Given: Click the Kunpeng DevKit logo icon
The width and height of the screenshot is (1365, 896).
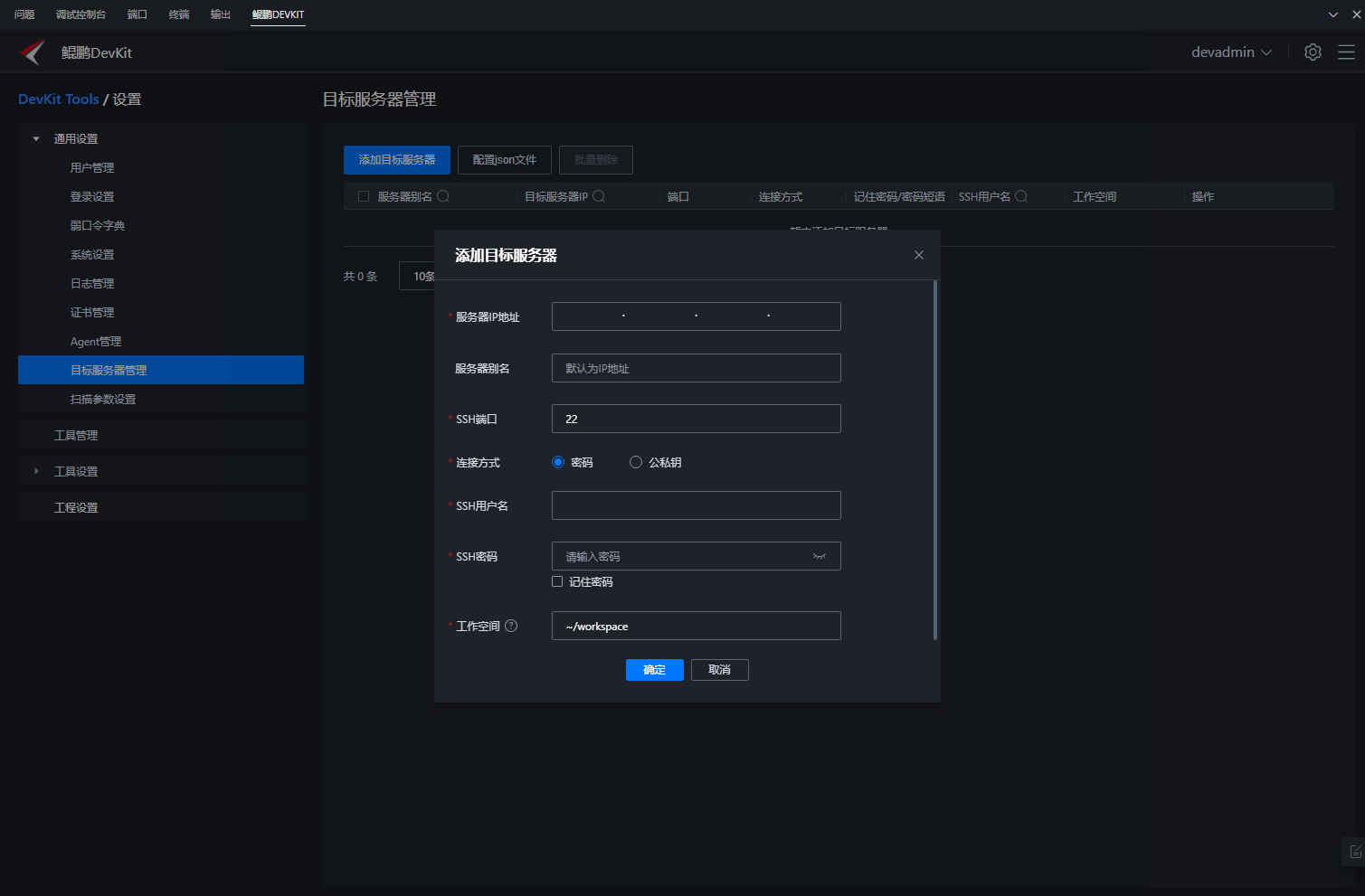Looking at the screenshot, I should (33, 52).
